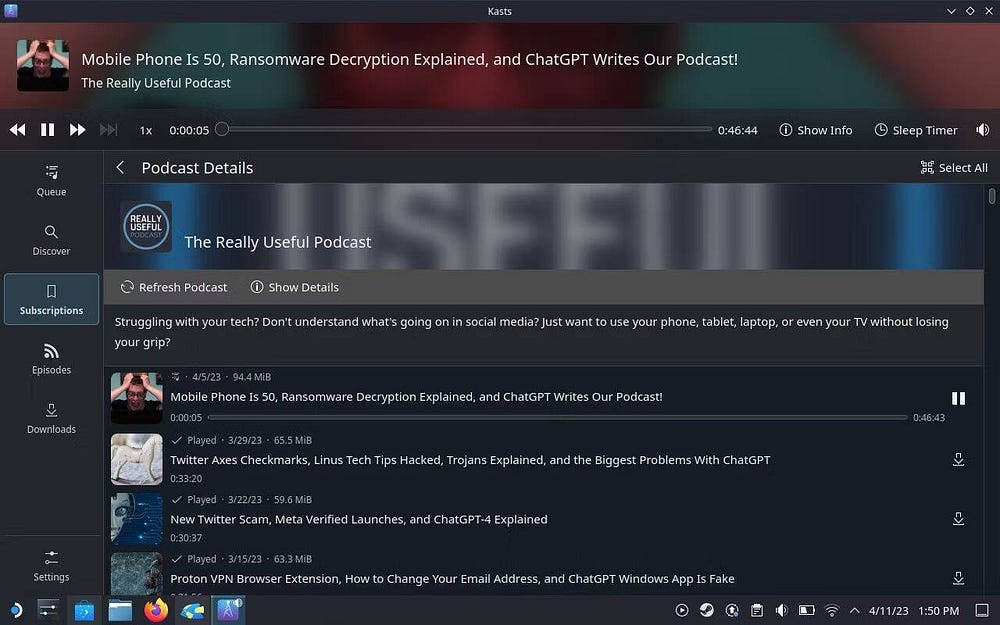Go to the Discover page
Viewport: 1000px width, 625px height.
click(51, 240)
